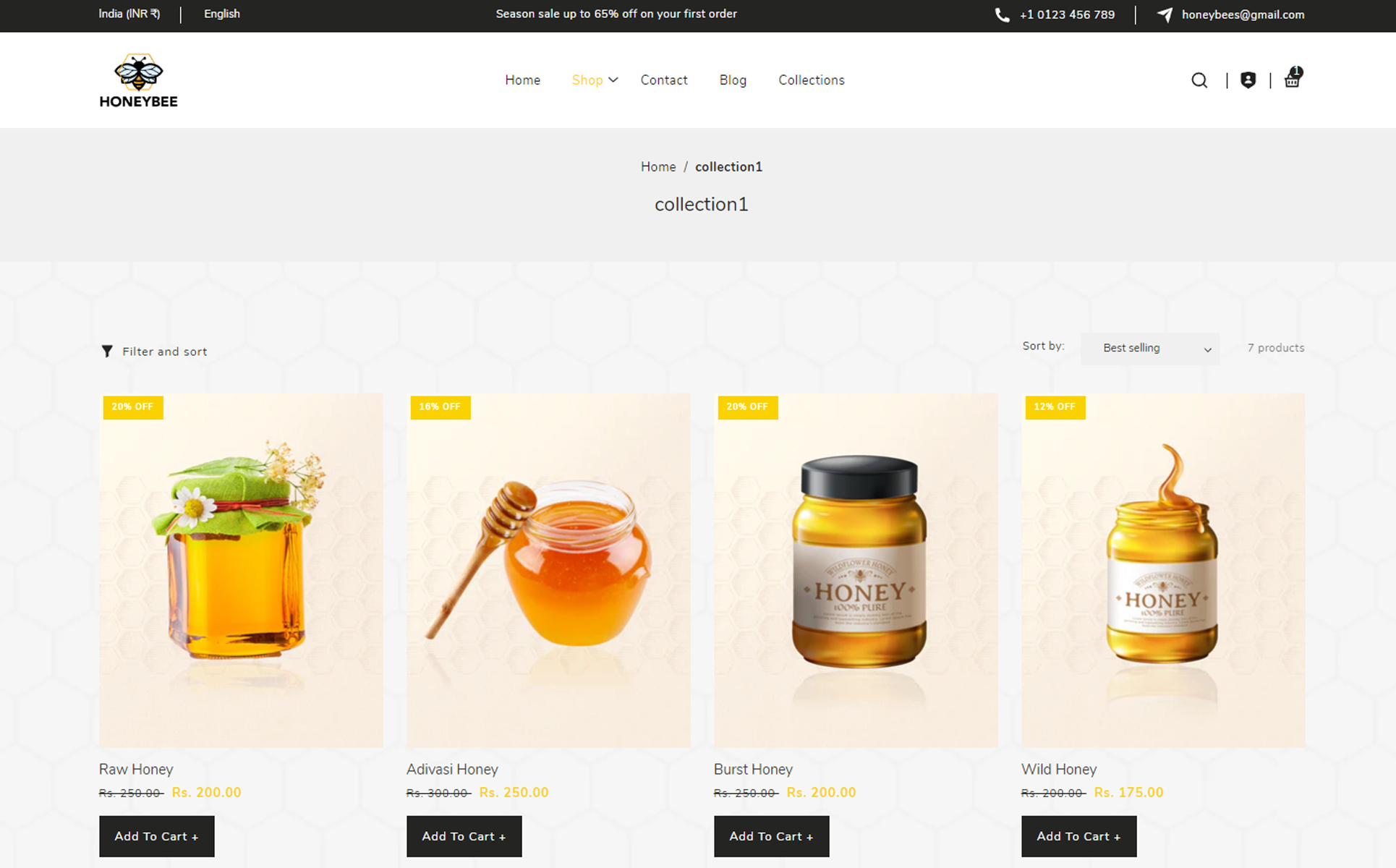Add Wild Honey to cart
The height and width of the screenshot is (868, 1396).
pyautogui.click(x=1079, y=836)
